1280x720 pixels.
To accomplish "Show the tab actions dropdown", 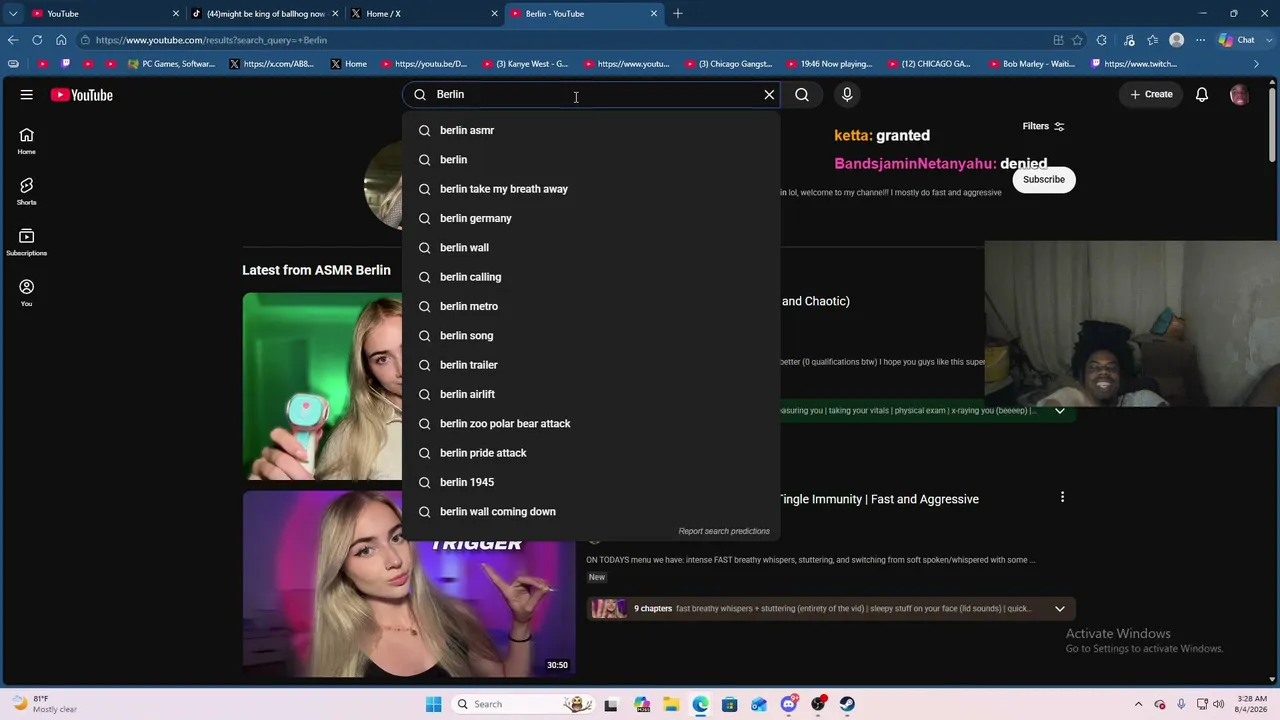I will 13,14.
